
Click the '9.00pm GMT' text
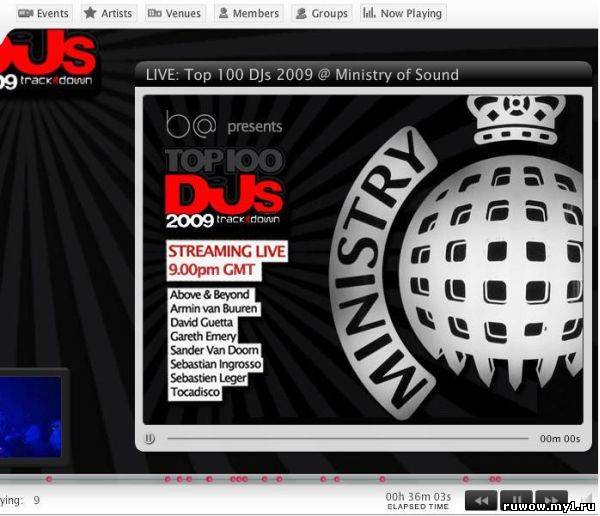click(211, 270)
